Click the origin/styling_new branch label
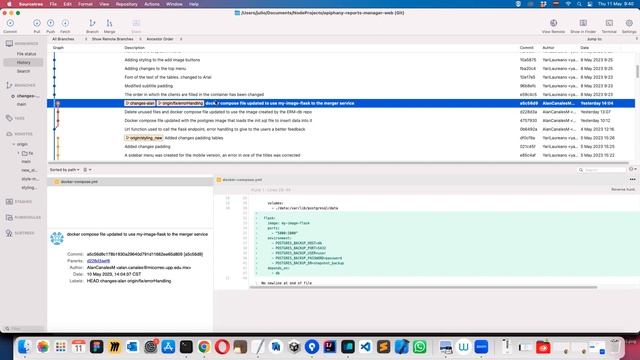Image resolution: width=640 pixels, height=360 pixels. click(x=144, y=138)
